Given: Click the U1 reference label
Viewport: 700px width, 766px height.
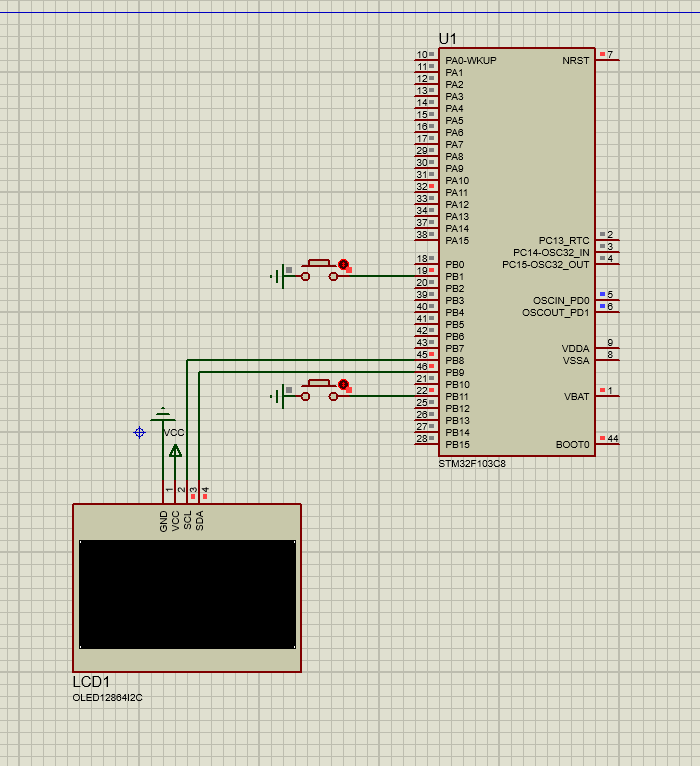Looking at the screenshot, I should [x=447, y=39].
